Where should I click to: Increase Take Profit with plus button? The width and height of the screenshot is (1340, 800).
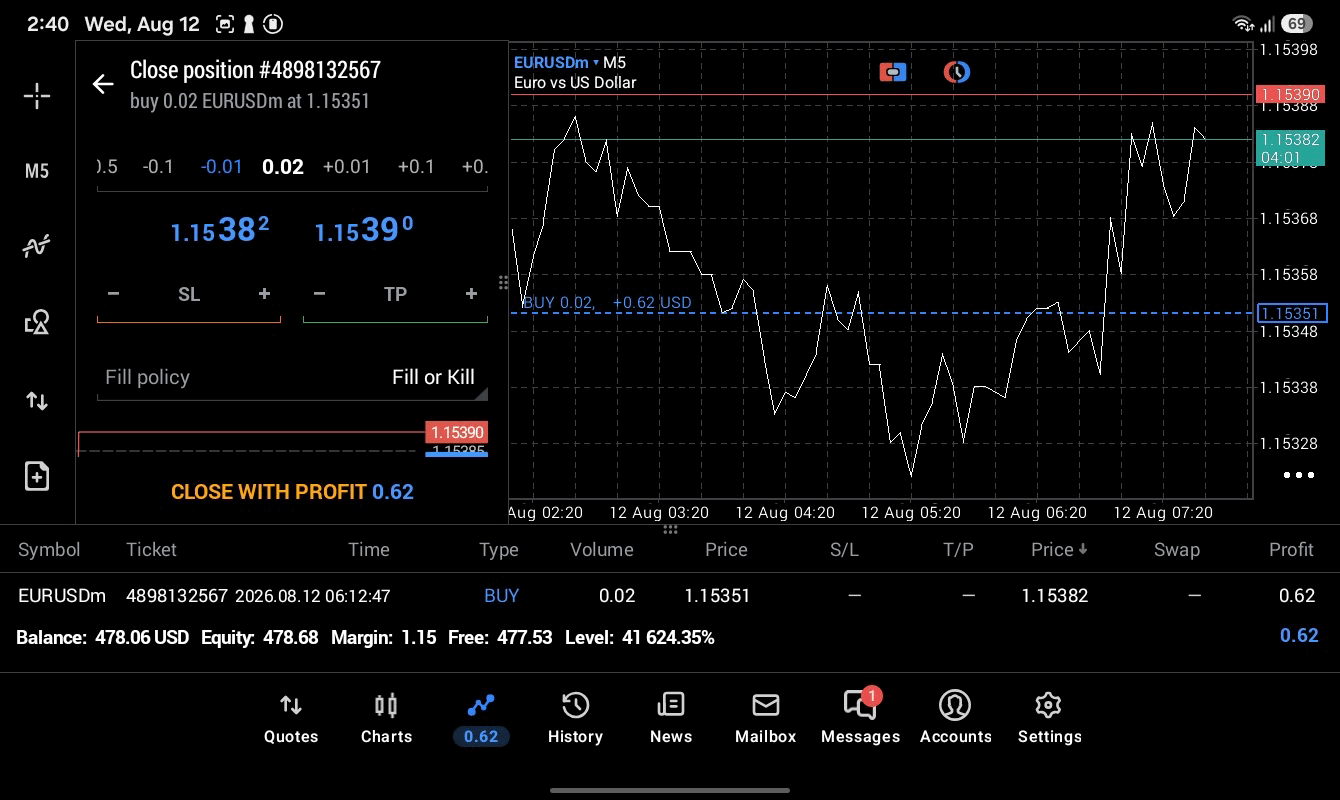click(471, 294)
